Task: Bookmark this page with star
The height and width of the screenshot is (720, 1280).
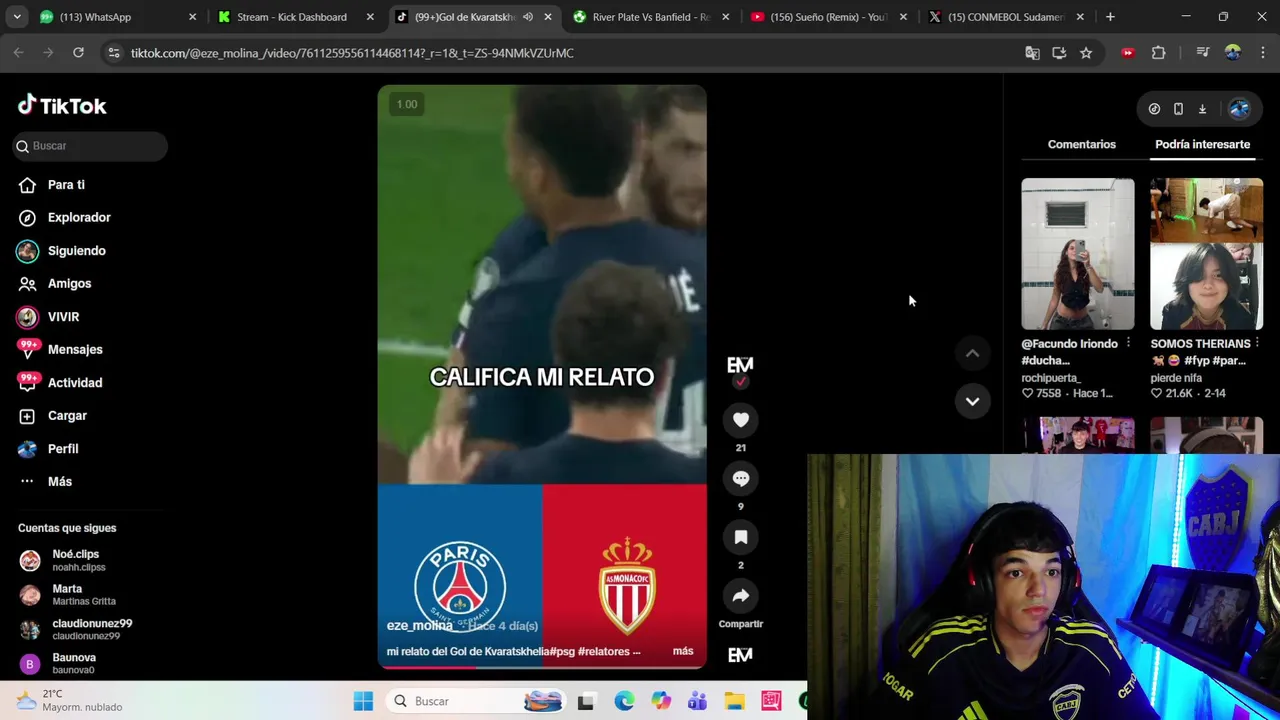Action: pos(1086,53)
